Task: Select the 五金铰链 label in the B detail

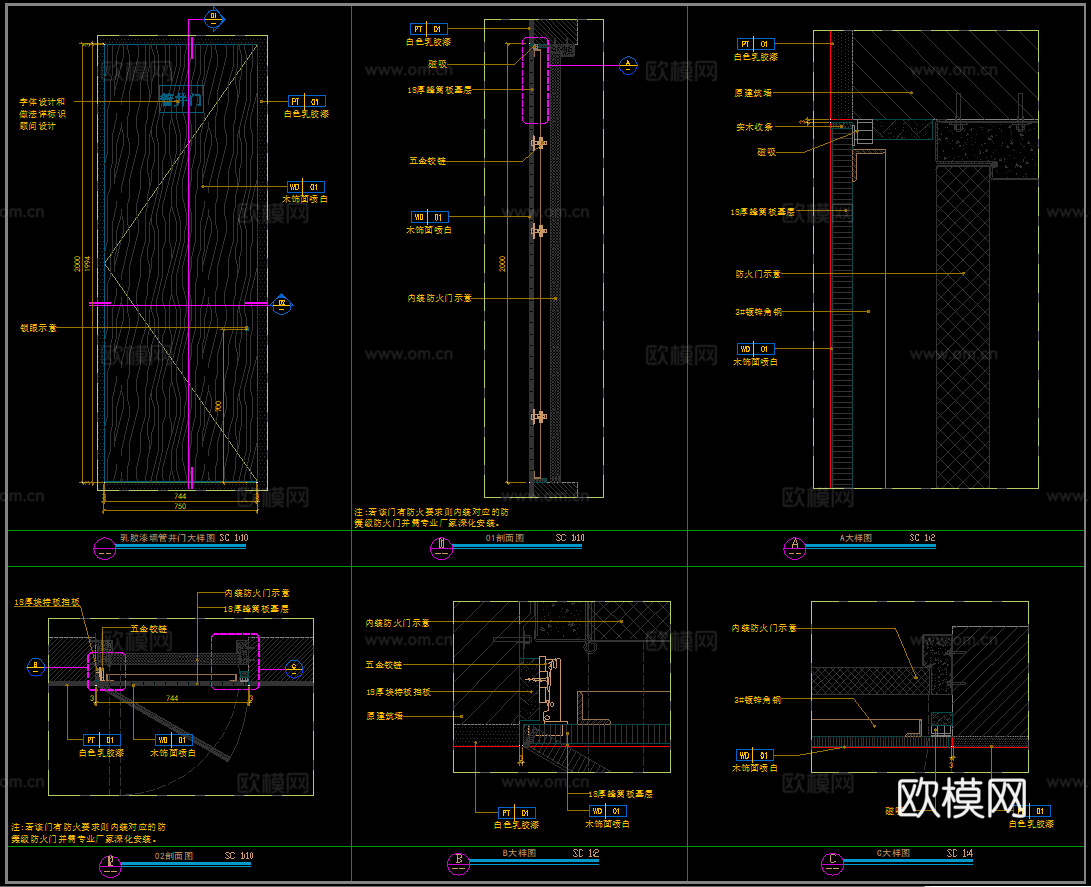Action: point(384,665)
